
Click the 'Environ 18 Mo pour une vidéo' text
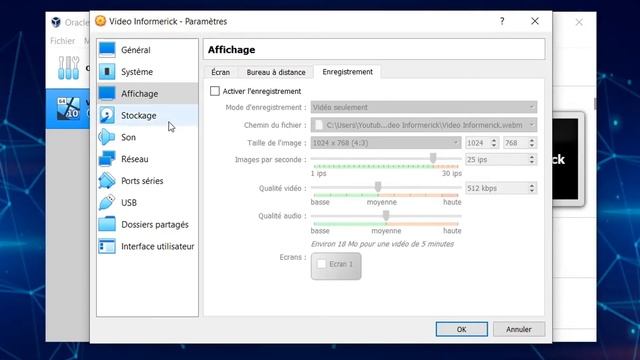[x=382, y=244]
